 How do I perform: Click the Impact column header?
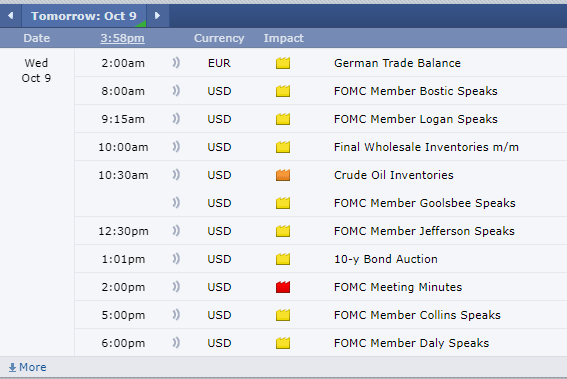[x=284, y=38]
